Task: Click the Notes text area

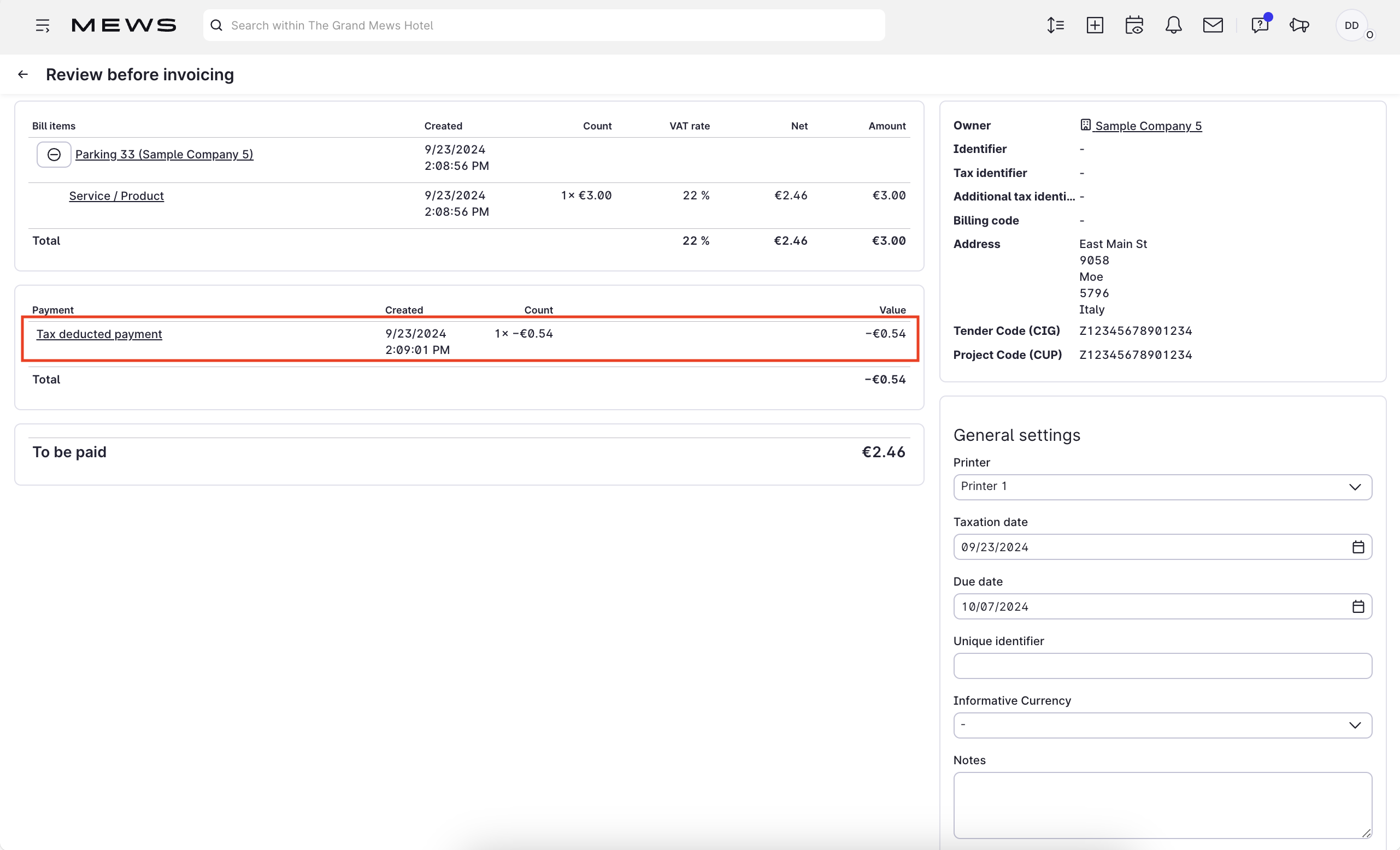Action: click(x=1162, y=805)
